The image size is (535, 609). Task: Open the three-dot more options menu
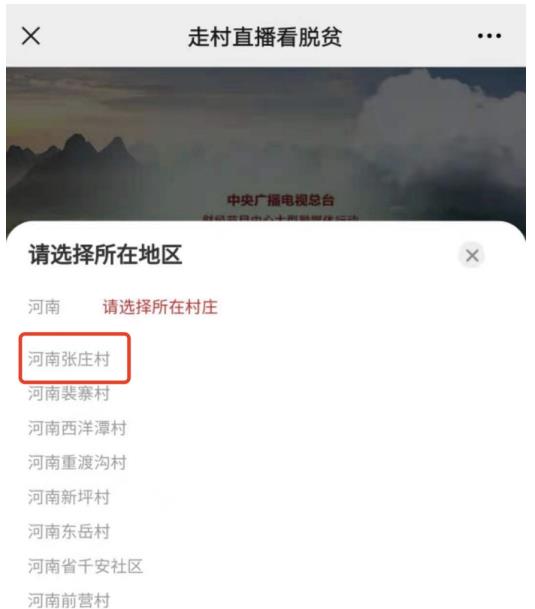point(489,36)
